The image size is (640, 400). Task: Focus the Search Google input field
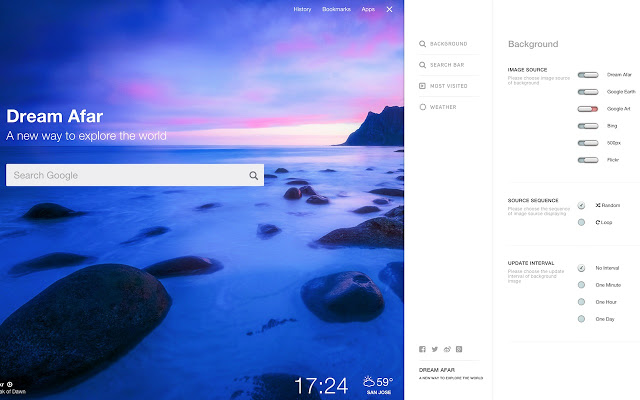point(135,175)
